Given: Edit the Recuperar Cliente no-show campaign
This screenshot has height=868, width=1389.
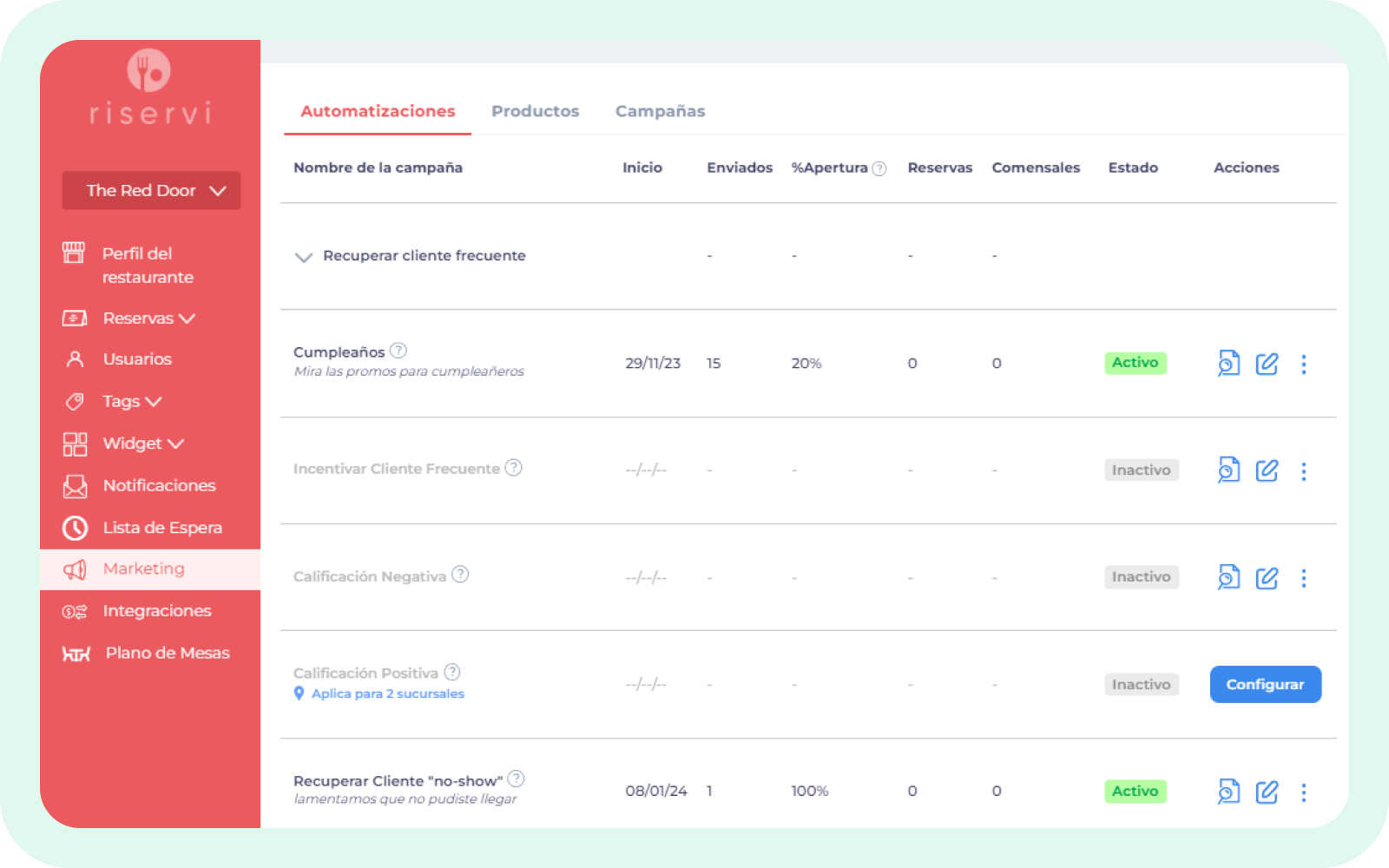Looking at the screenshot, I should click(x=1267, y=792).
